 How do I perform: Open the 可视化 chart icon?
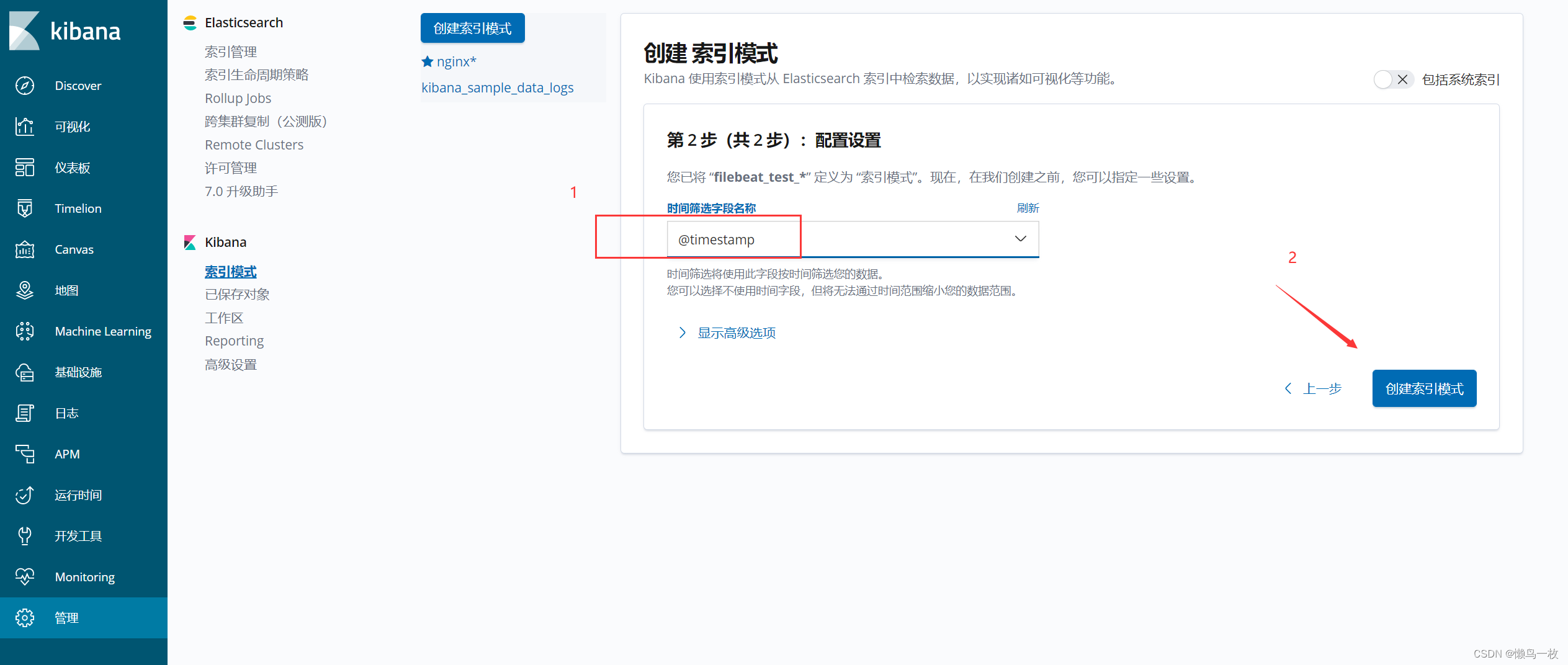click(25, 127)
